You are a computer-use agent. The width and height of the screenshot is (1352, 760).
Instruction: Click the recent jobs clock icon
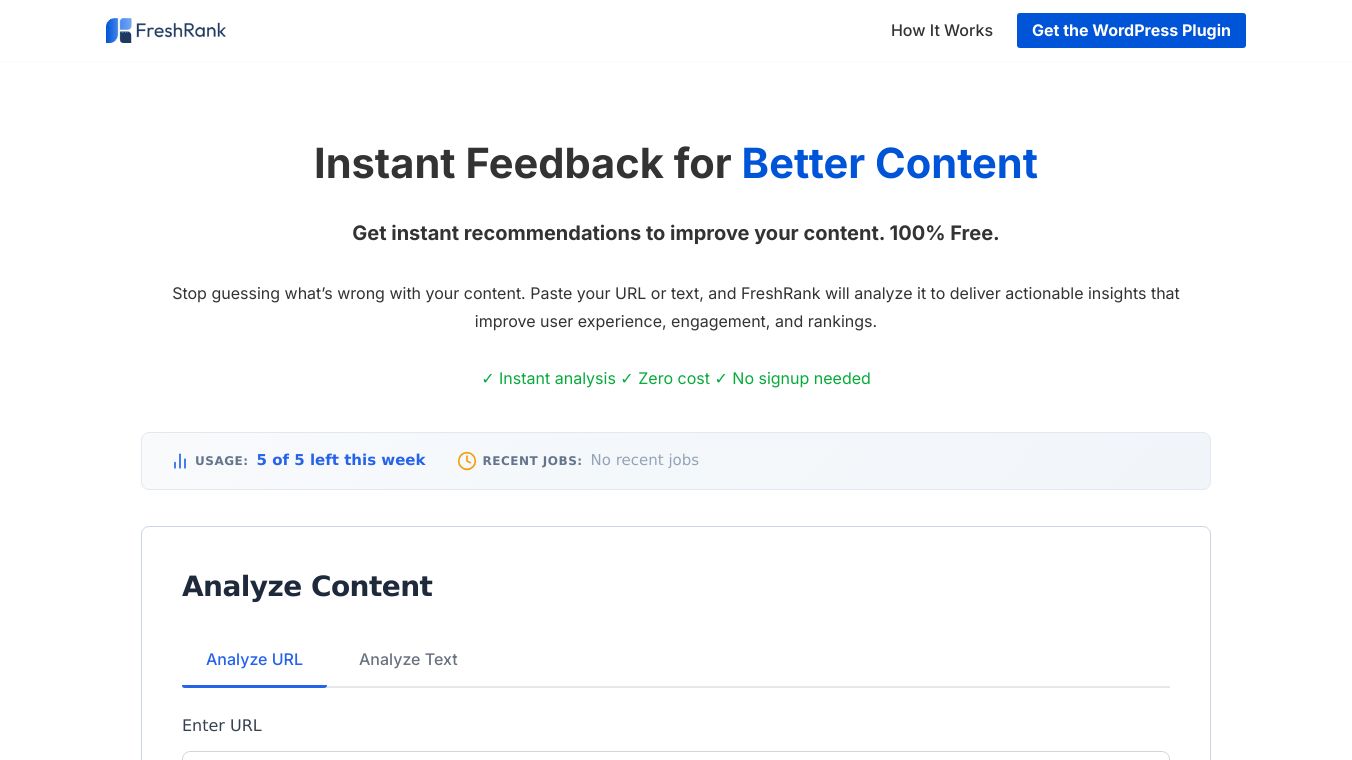(467, 461)
